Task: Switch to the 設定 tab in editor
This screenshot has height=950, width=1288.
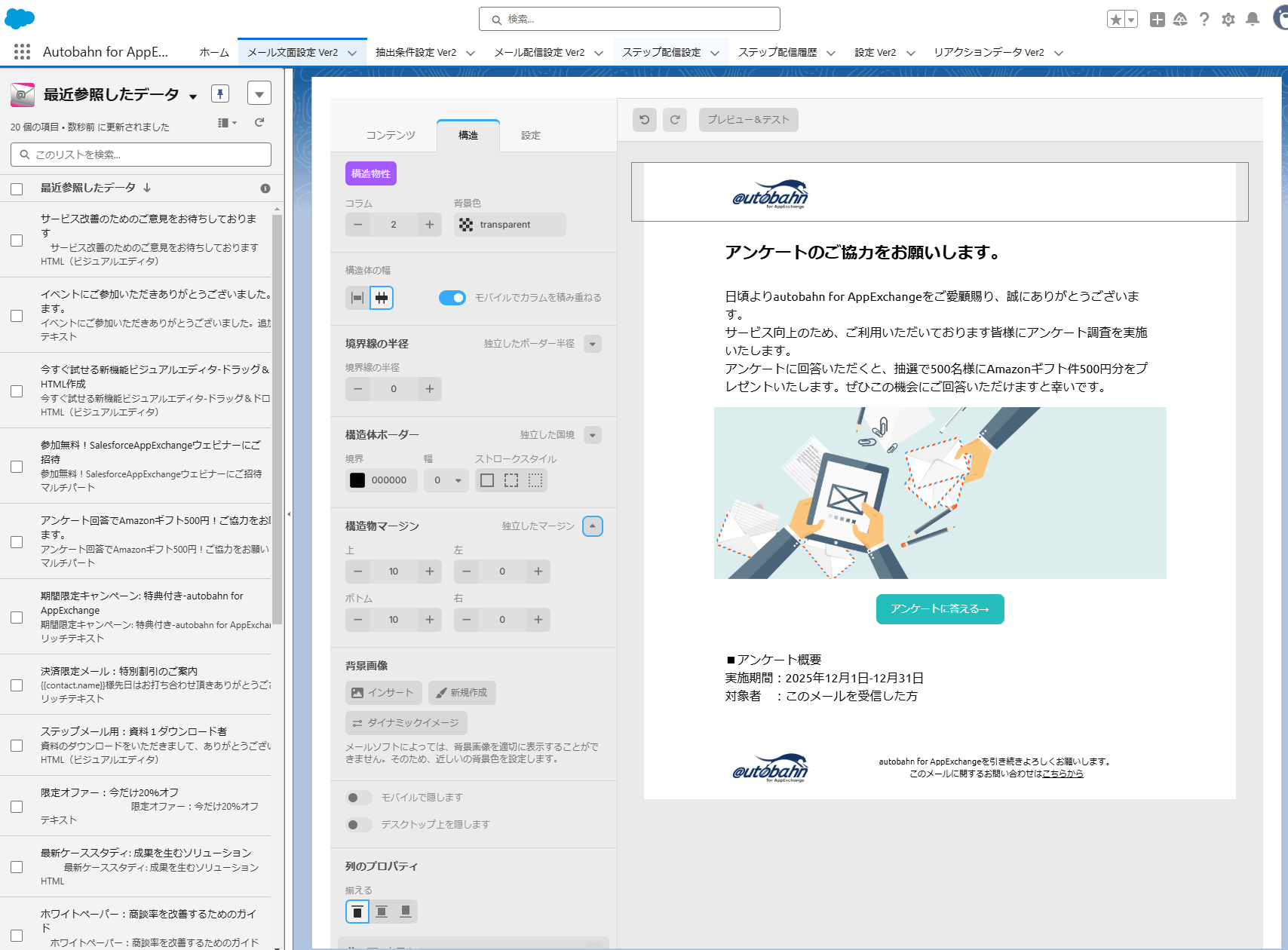Action: (531, 135)
